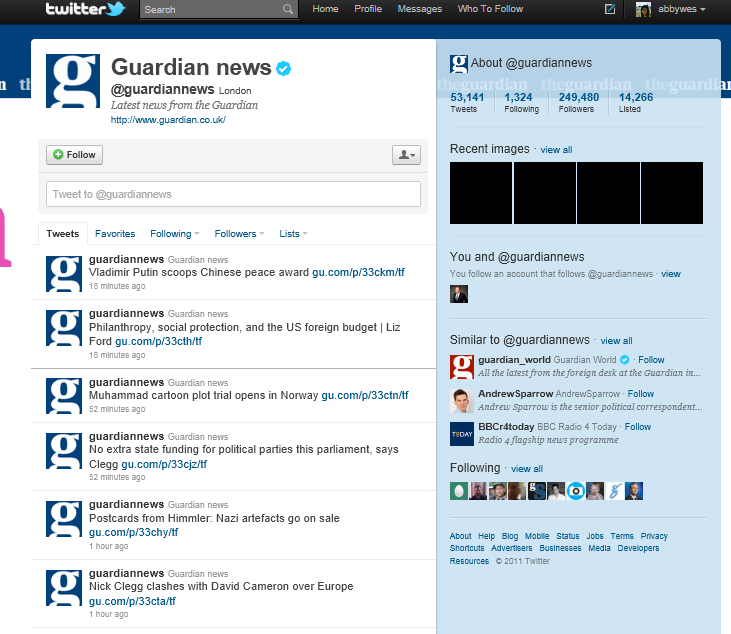Image resolution: width=731 pixels, height=634 pixels.
Task: Open the first recent image thumbnail
Action: (481, 193)
